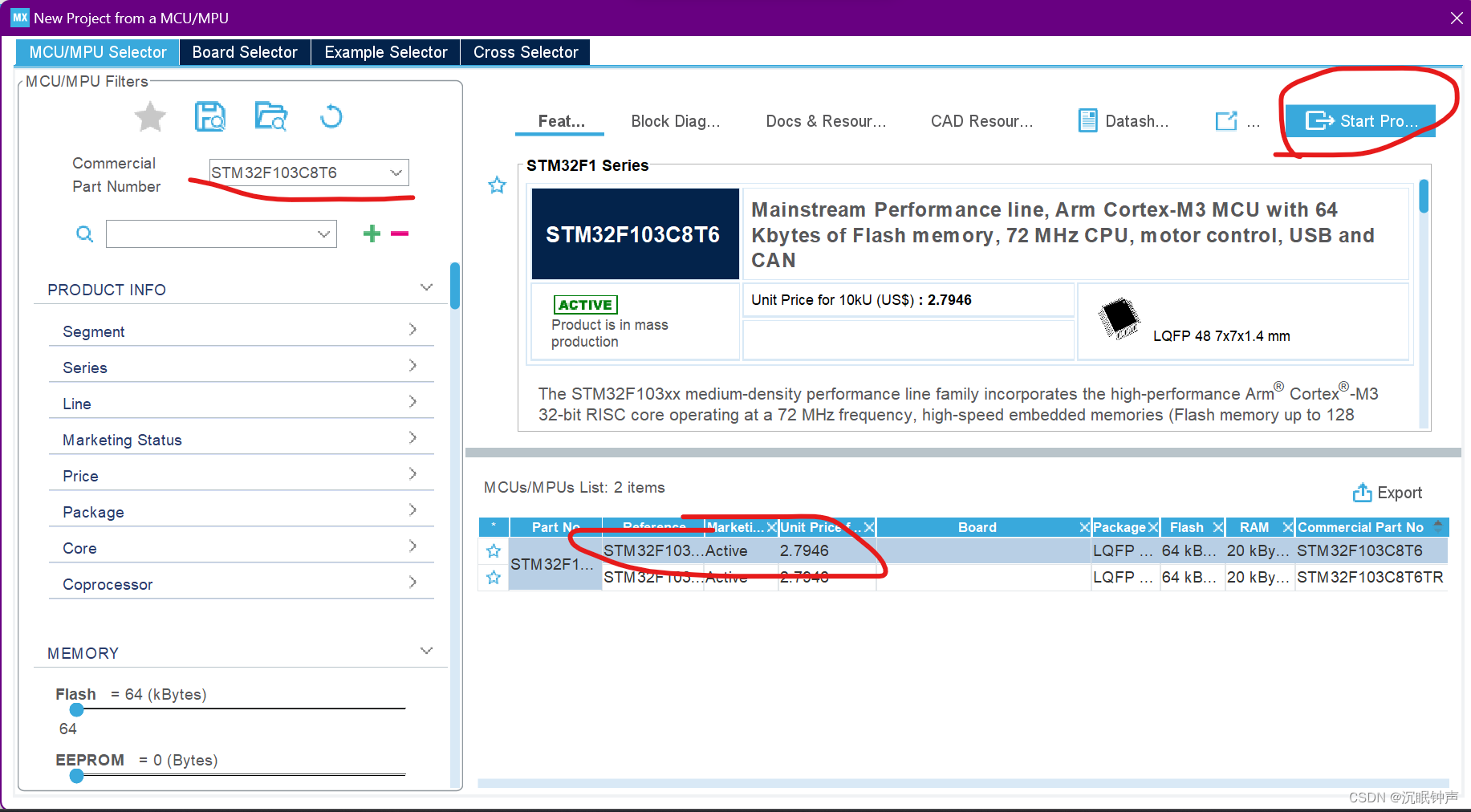Screen dimensions: 1471x812
Task: Click the STM32F1... Part No cell
Action: [555, 564]
